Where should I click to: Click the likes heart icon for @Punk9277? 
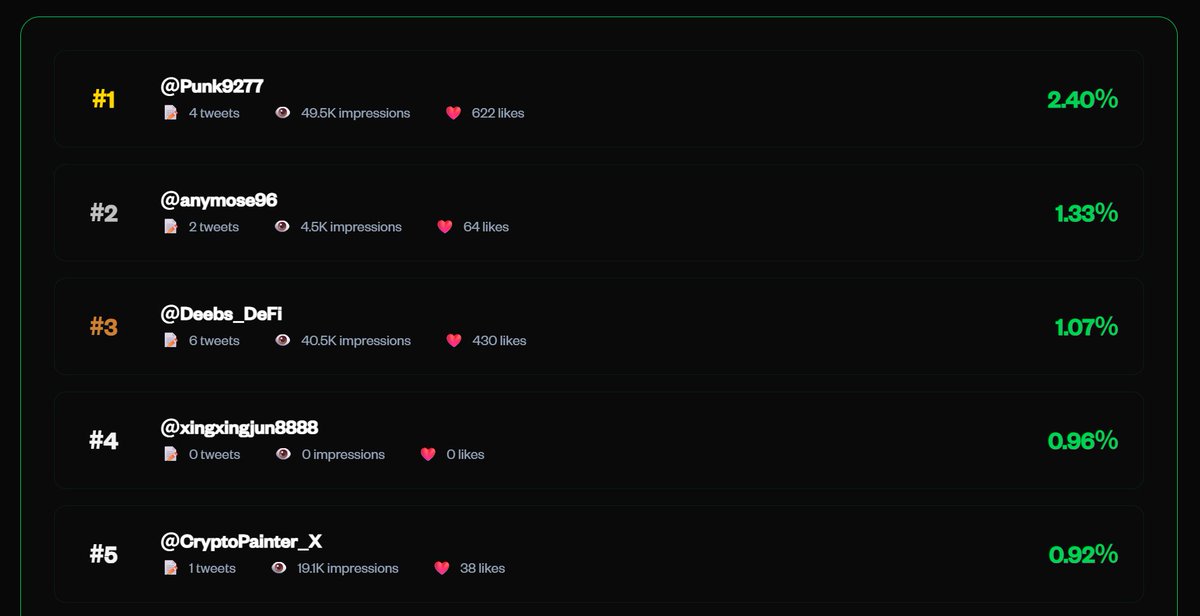453,113
